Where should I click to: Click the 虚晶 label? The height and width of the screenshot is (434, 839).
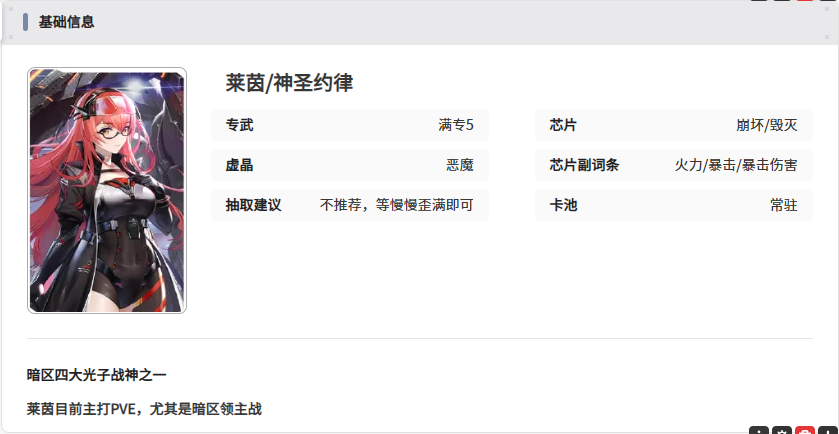(239, 165)
